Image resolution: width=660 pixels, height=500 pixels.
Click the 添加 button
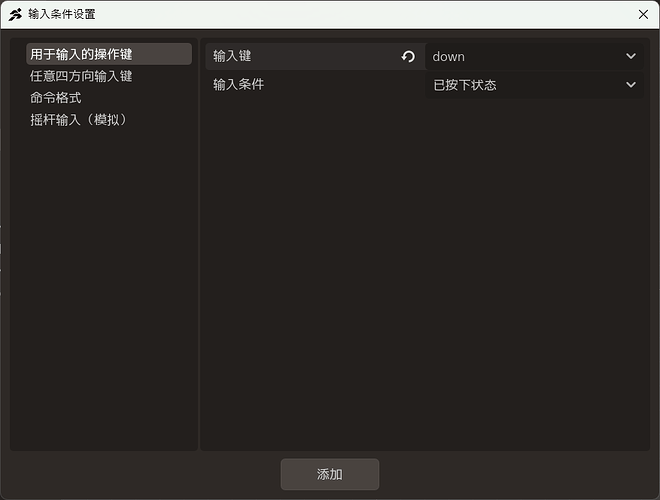click(x=330, y=474)
